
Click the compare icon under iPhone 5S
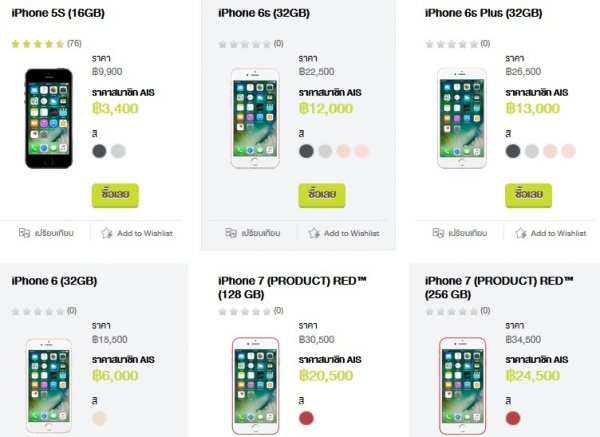(24, 233)
